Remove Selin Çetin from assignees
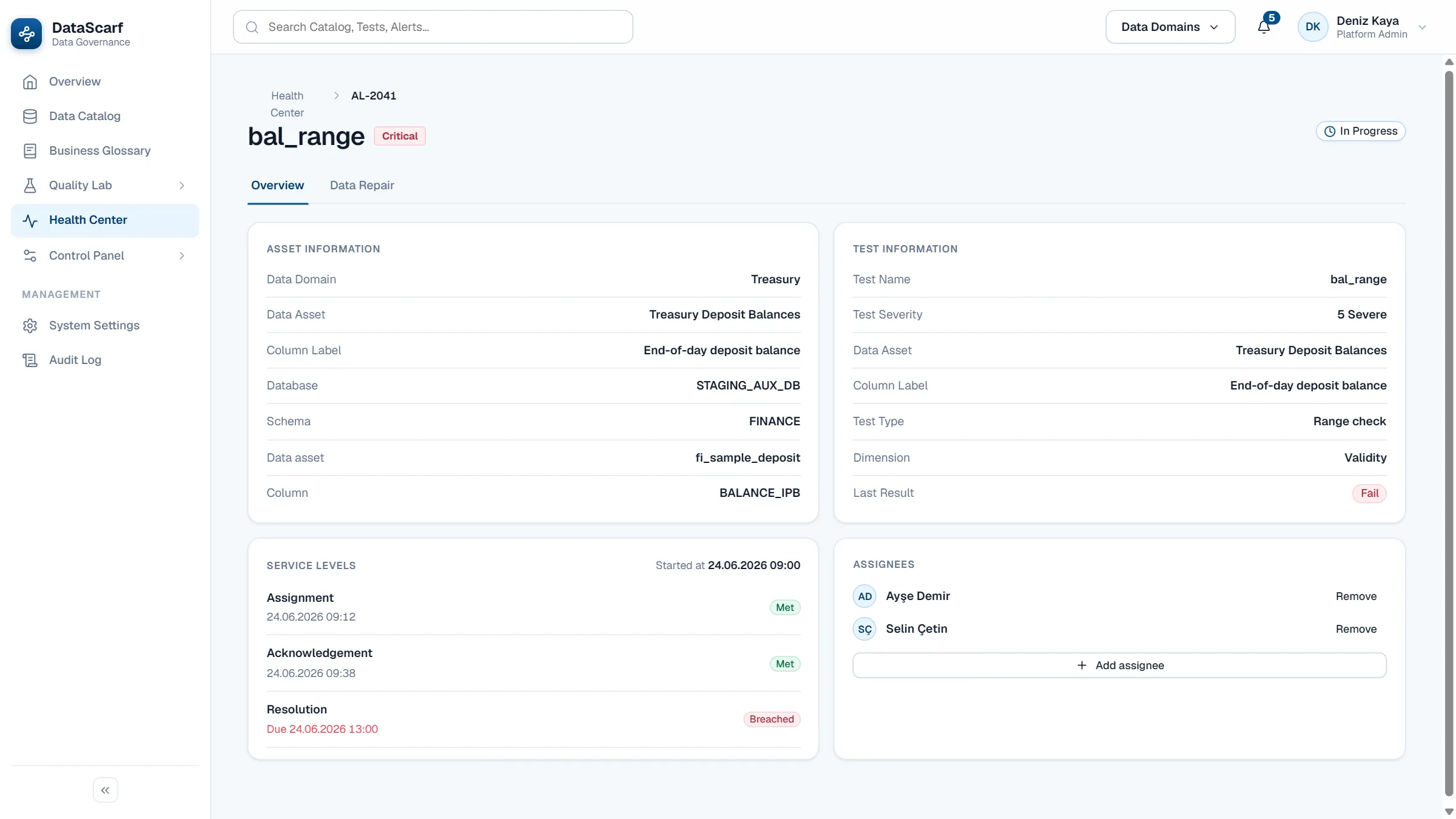 point(1356,629)
